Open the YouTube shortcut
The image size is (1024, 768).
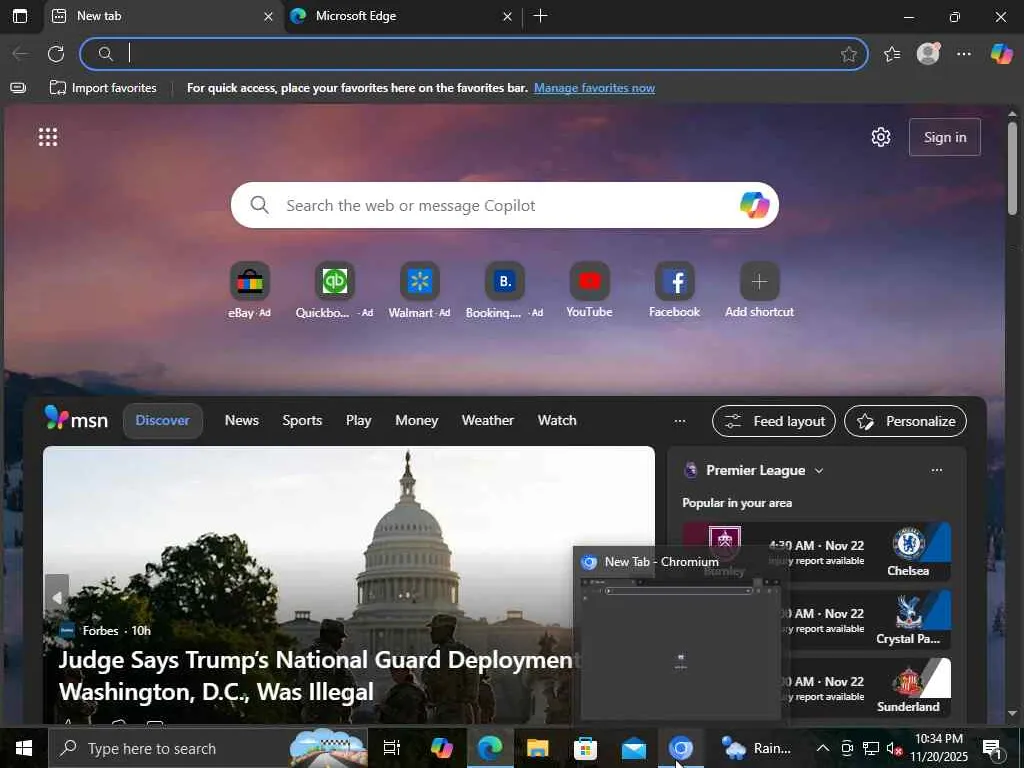coord(589,291)
